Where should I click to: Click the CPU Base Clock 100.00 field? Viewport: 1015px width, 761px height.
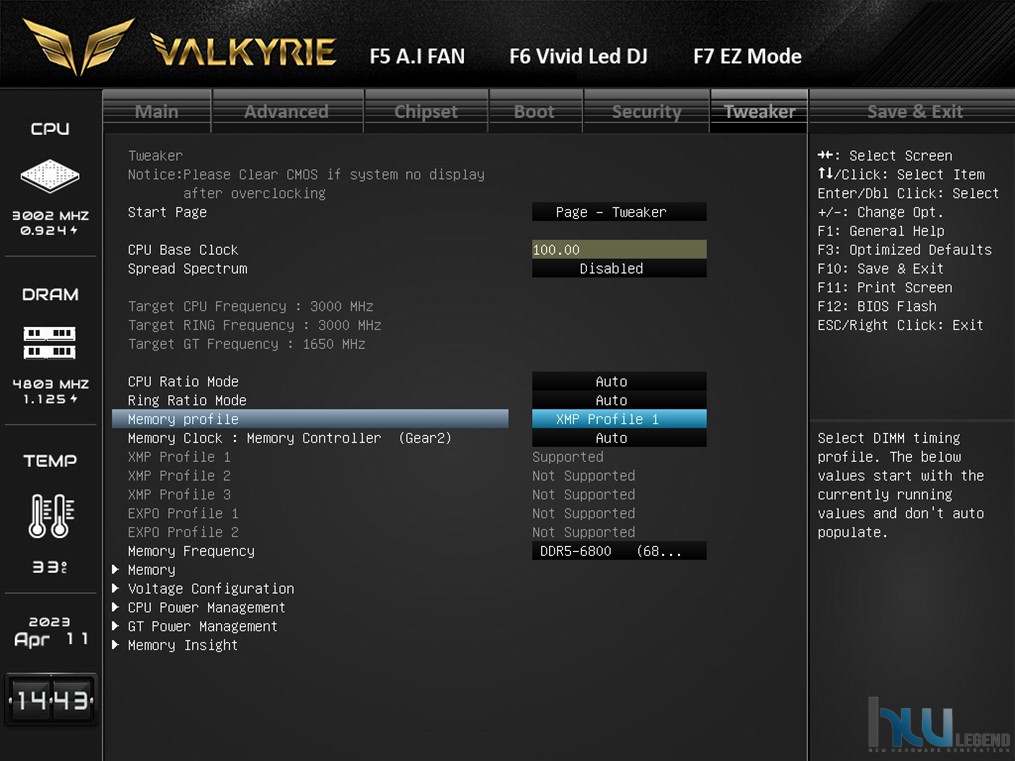(619, 250)
